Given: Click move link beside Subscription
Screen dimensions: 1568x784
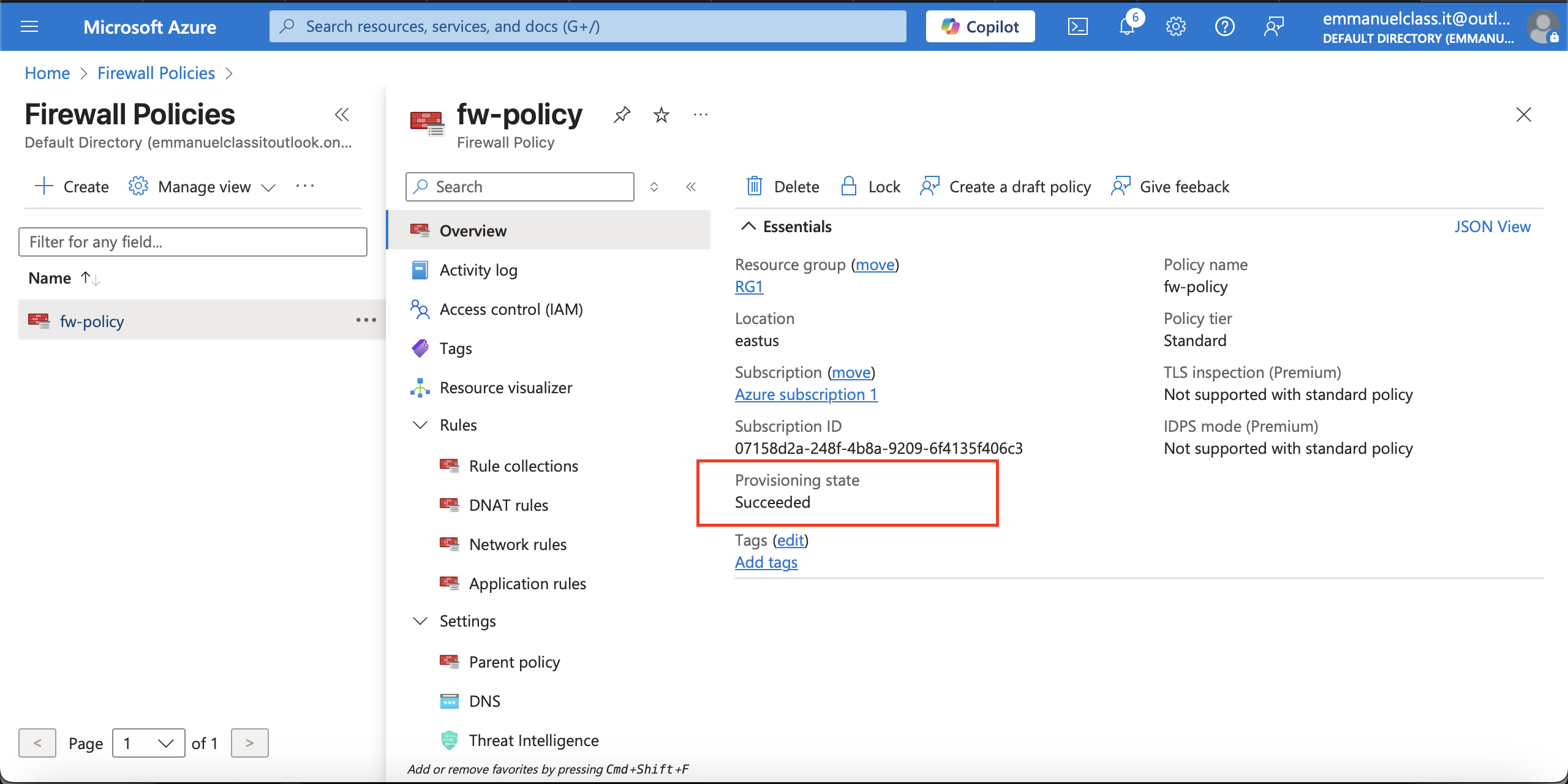Looking at the screenshot, I should click(x=851, y=372).
